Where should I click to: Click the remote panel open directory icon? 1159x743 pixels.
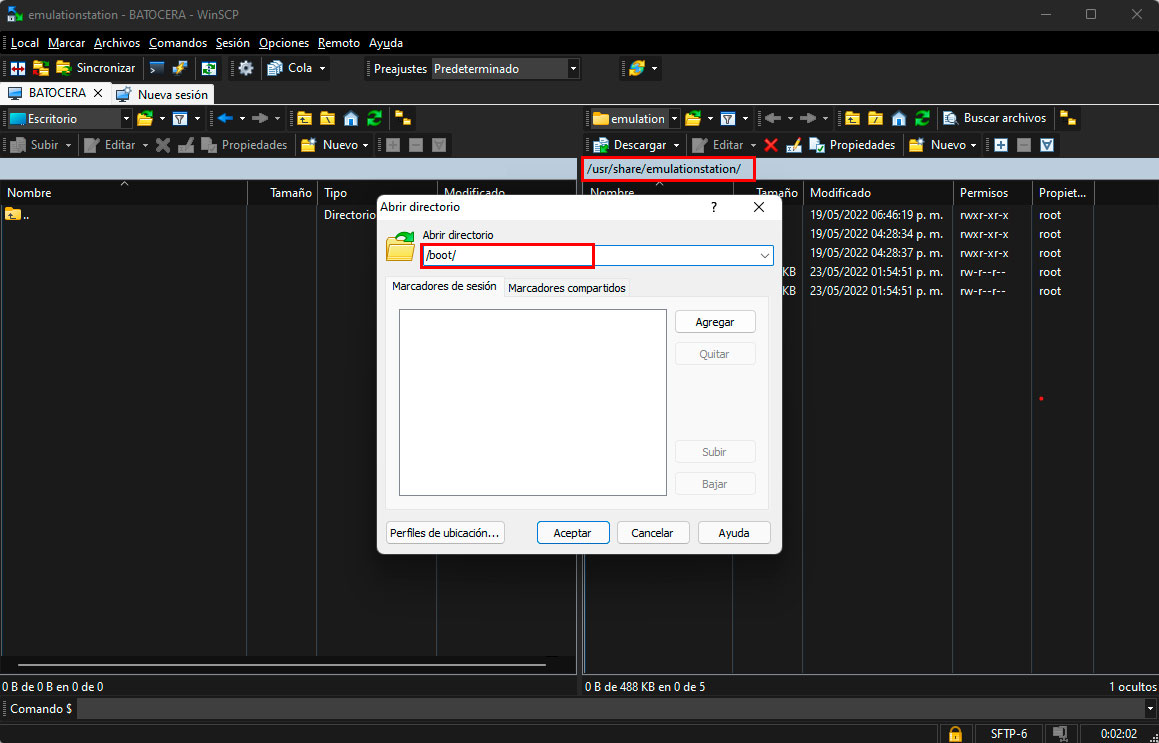click(693, 118)
